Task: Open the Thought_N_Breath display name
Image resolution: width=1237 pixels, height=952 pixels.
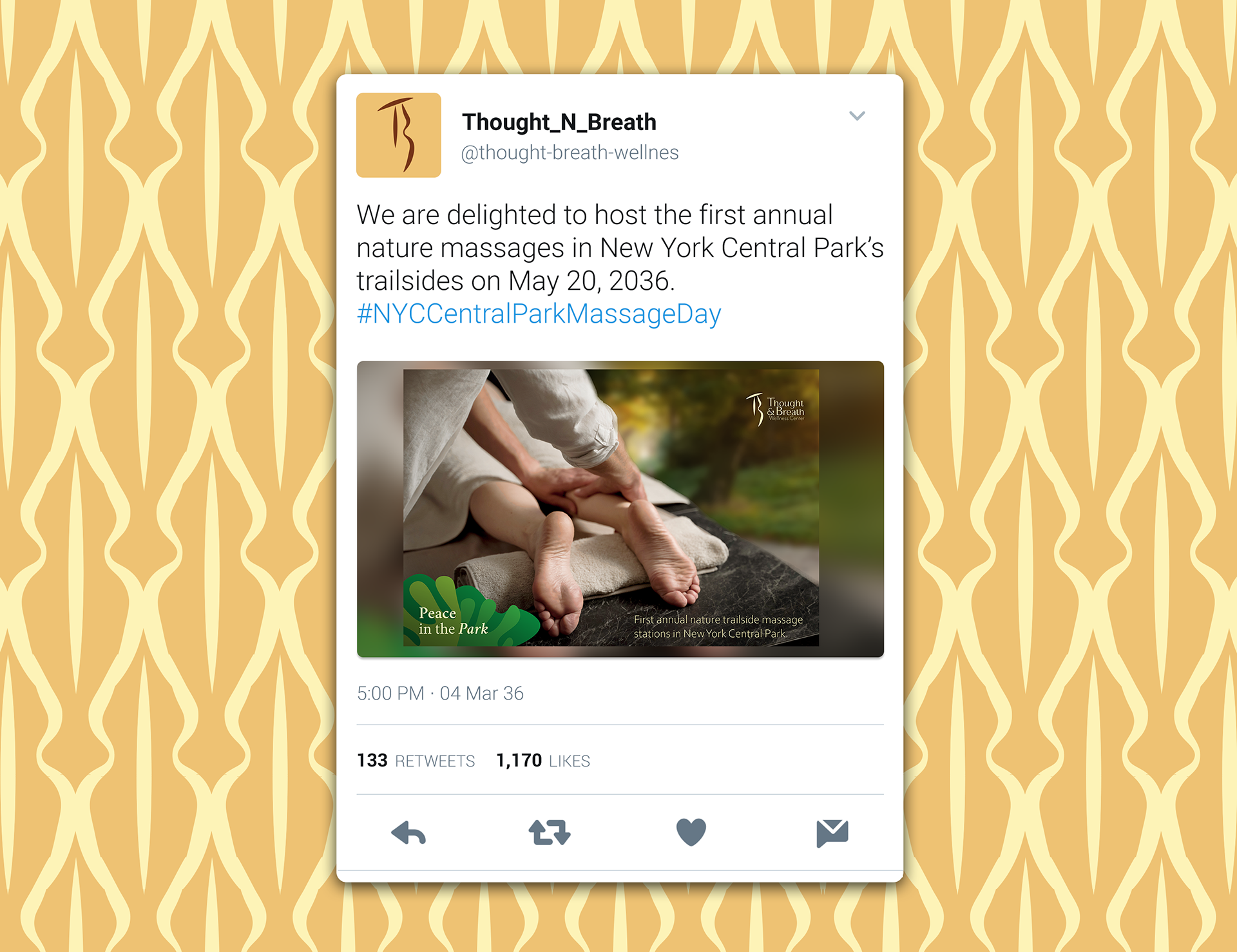Action: (x=559, y=122)
